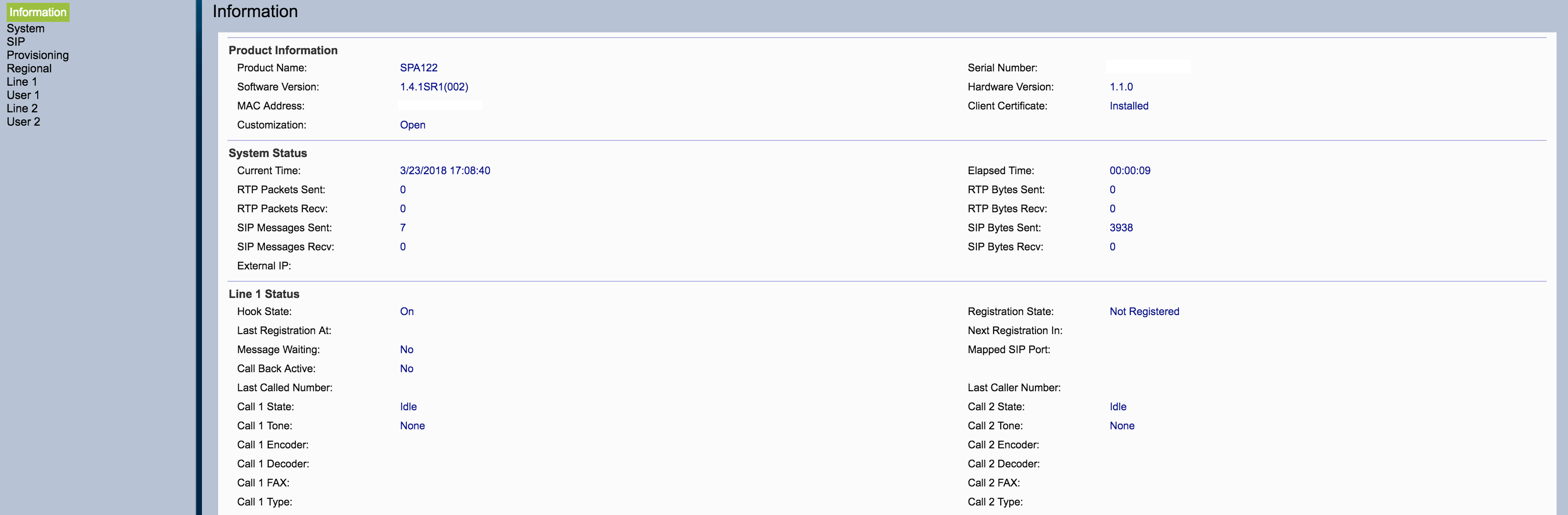Click the SPA122 product name value
This screenshot has width=1568, height=515.
(x=418, y=68)
